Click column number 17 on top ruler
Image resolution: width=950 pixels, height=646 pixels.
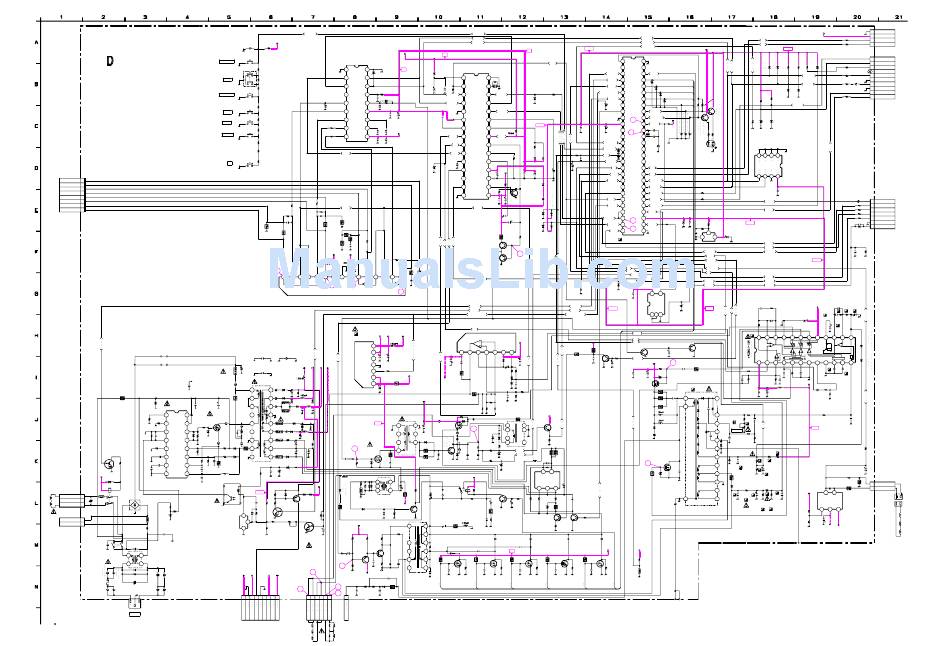(731, 17)
